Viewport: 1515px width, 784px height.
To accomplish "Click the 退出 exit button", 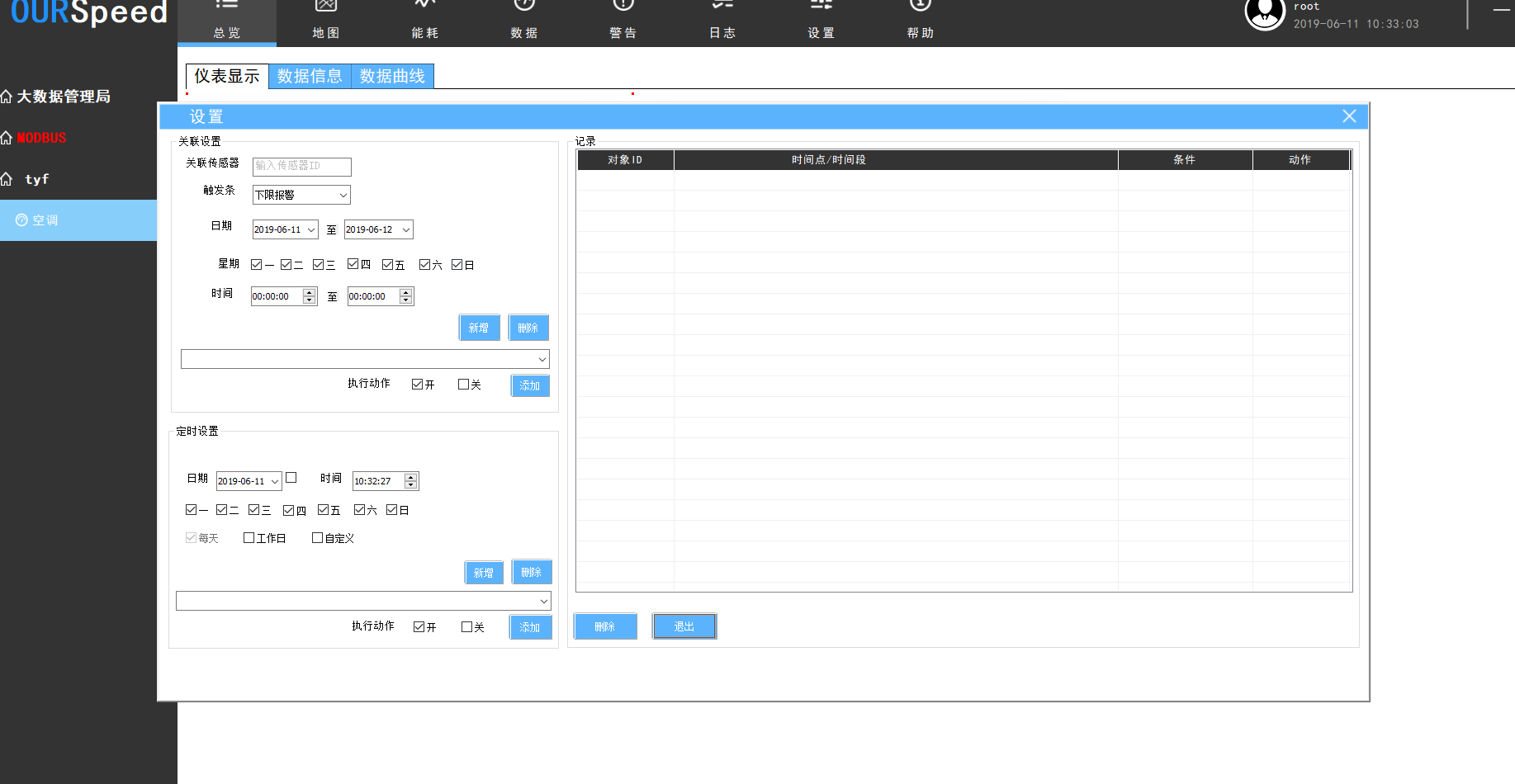I will coord(684,626).
